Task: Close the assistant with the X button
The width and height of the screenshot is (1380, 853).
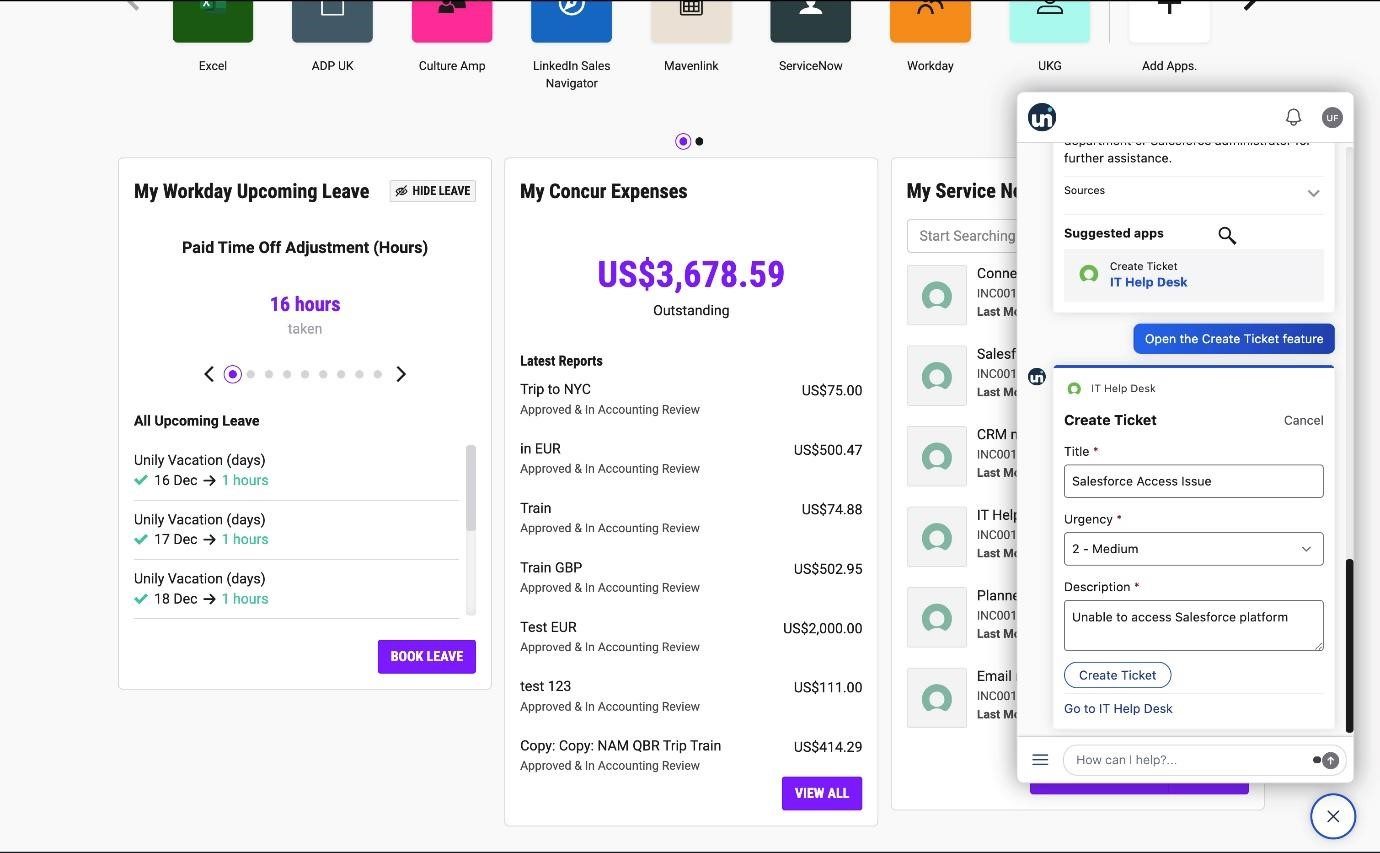Action: coord(1333,816)
